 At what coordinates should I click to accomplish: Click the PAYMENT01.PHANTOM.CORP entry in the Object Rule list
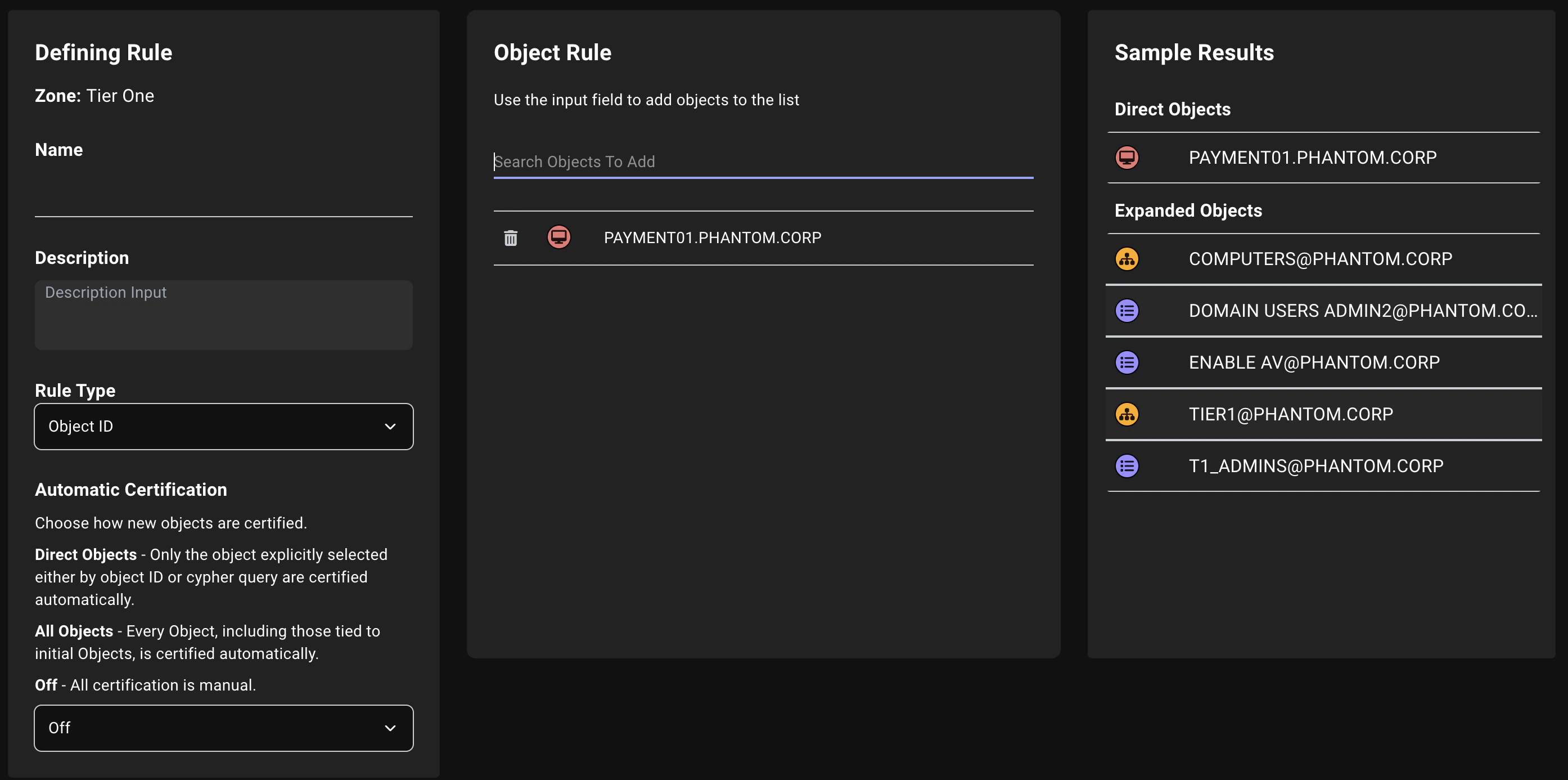point(712,237)
